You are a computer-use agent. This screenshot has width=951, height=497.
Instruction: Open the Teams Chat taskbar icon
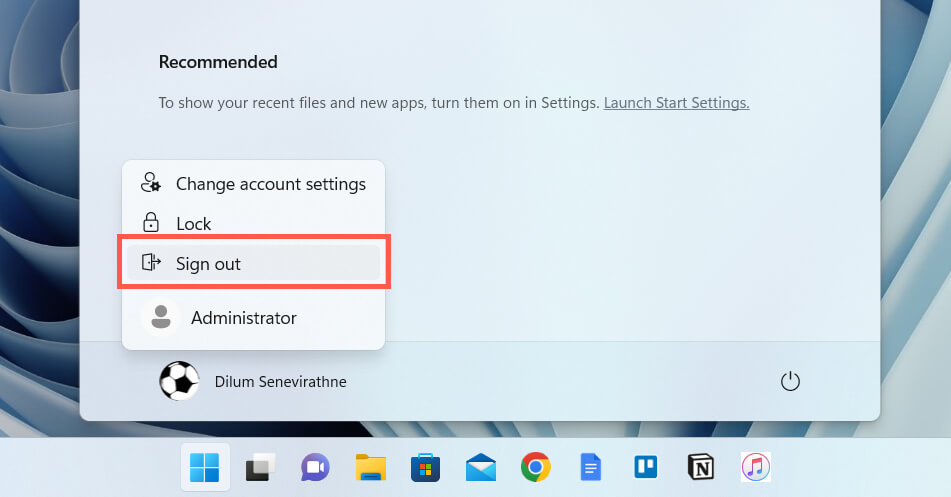pyautogui.click(x=315, y=467)
